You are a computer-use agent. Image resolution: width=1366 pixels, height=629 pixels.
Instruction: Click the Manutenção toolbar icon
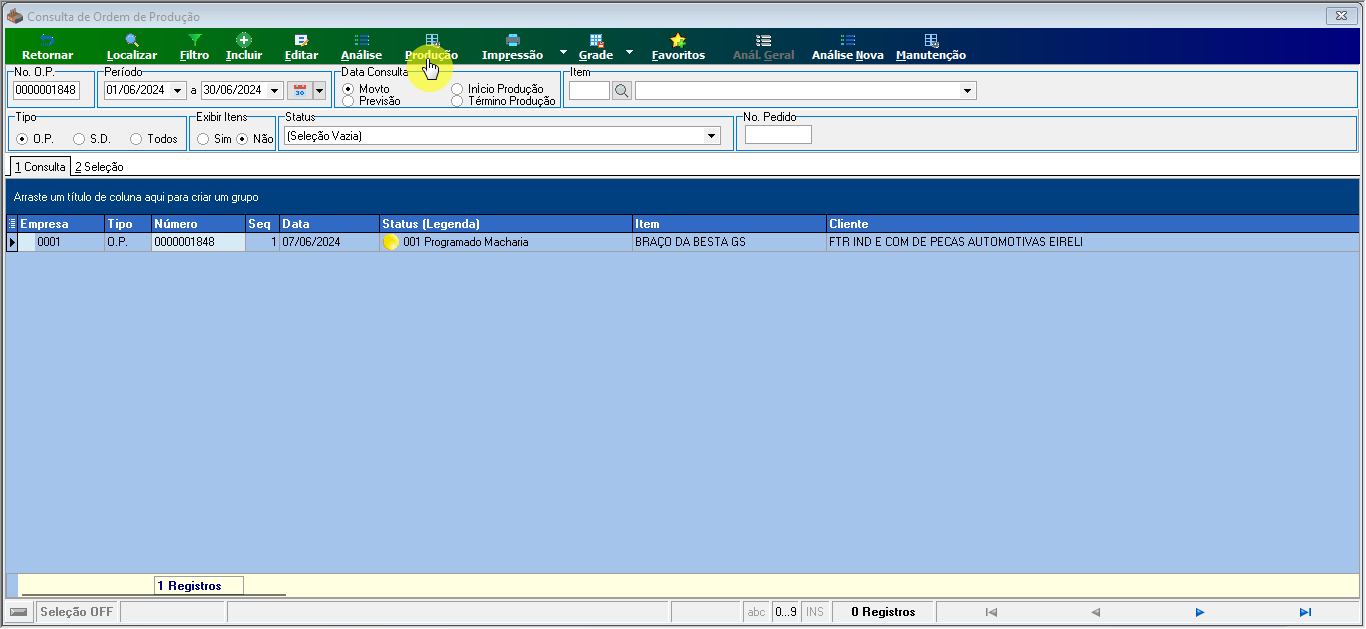(931, 40)
